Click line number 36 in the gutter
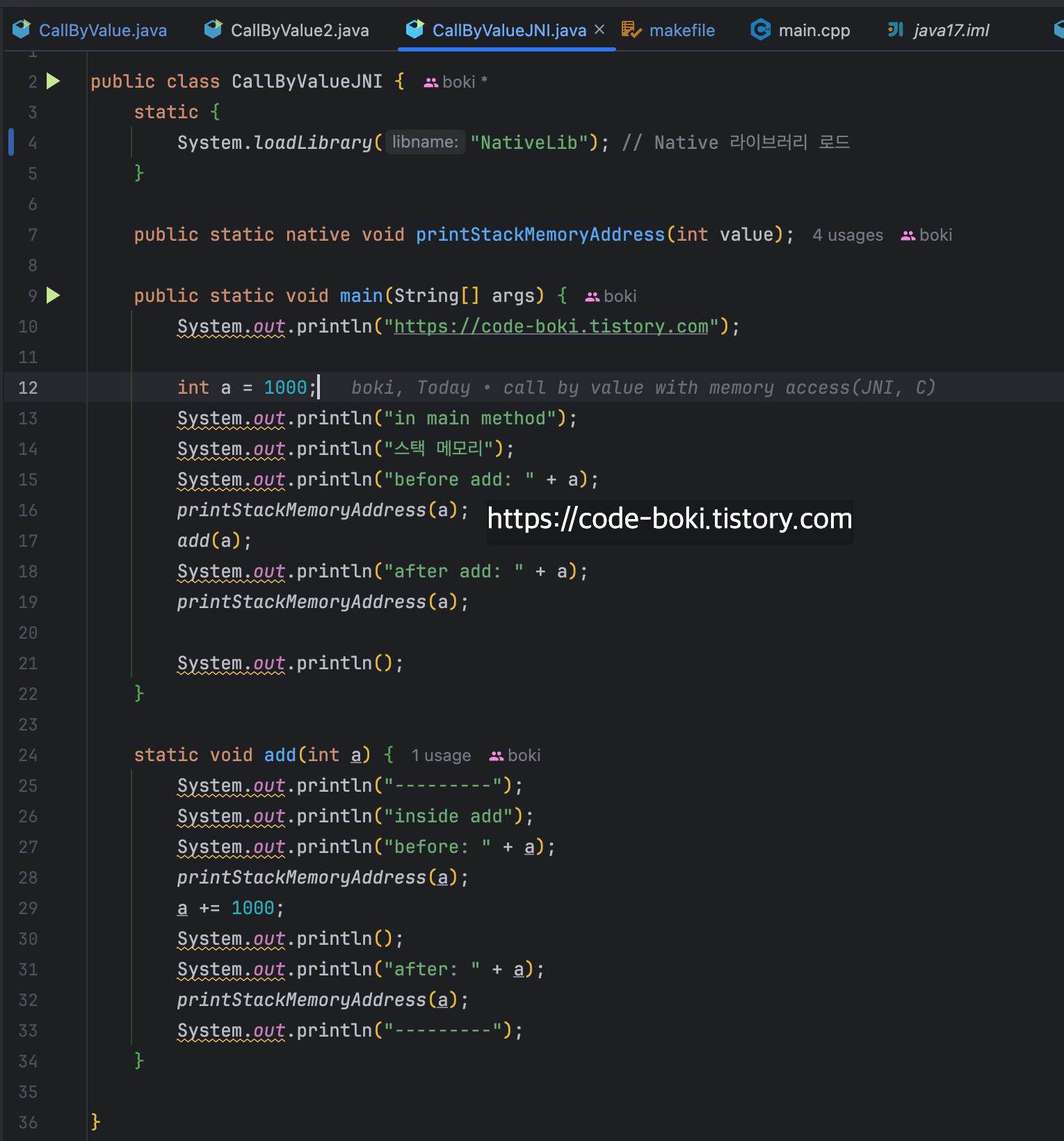Viewport: 1064px width, 1141px height. (28, 1122)
